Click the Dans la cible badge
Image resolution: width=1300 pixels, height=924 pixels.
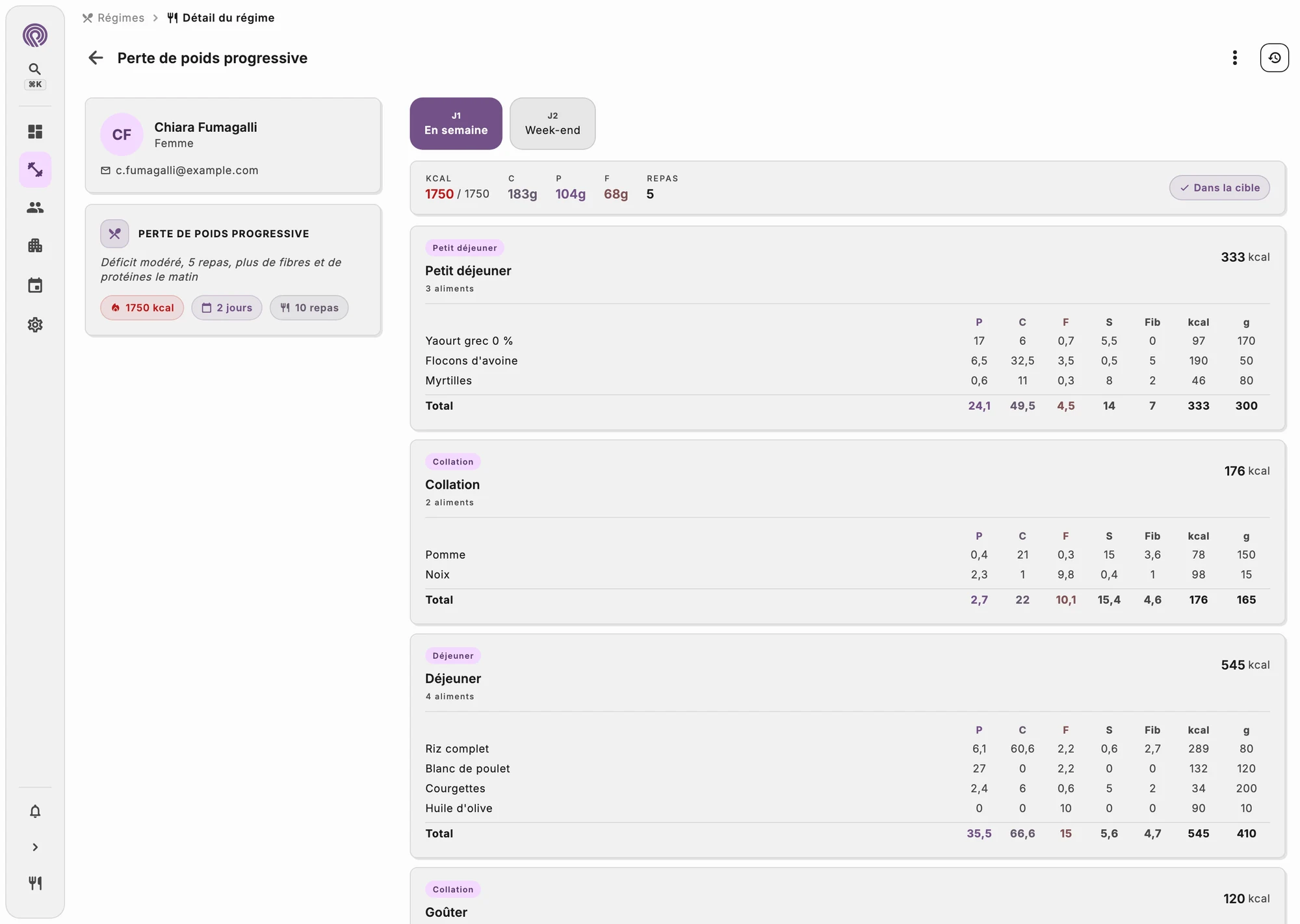(1219, 188)
